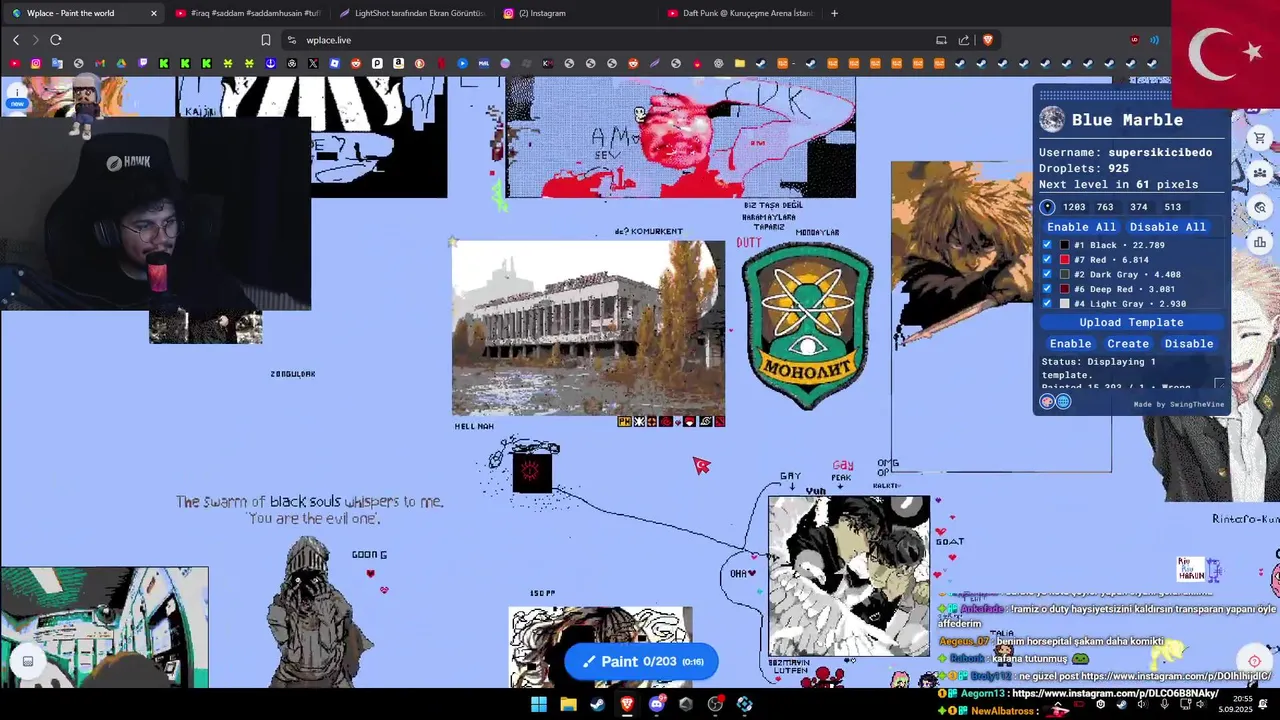1280x720 pixels.
Task: Open the X (Twitter) bookmark shortcut
Action: 313,64
